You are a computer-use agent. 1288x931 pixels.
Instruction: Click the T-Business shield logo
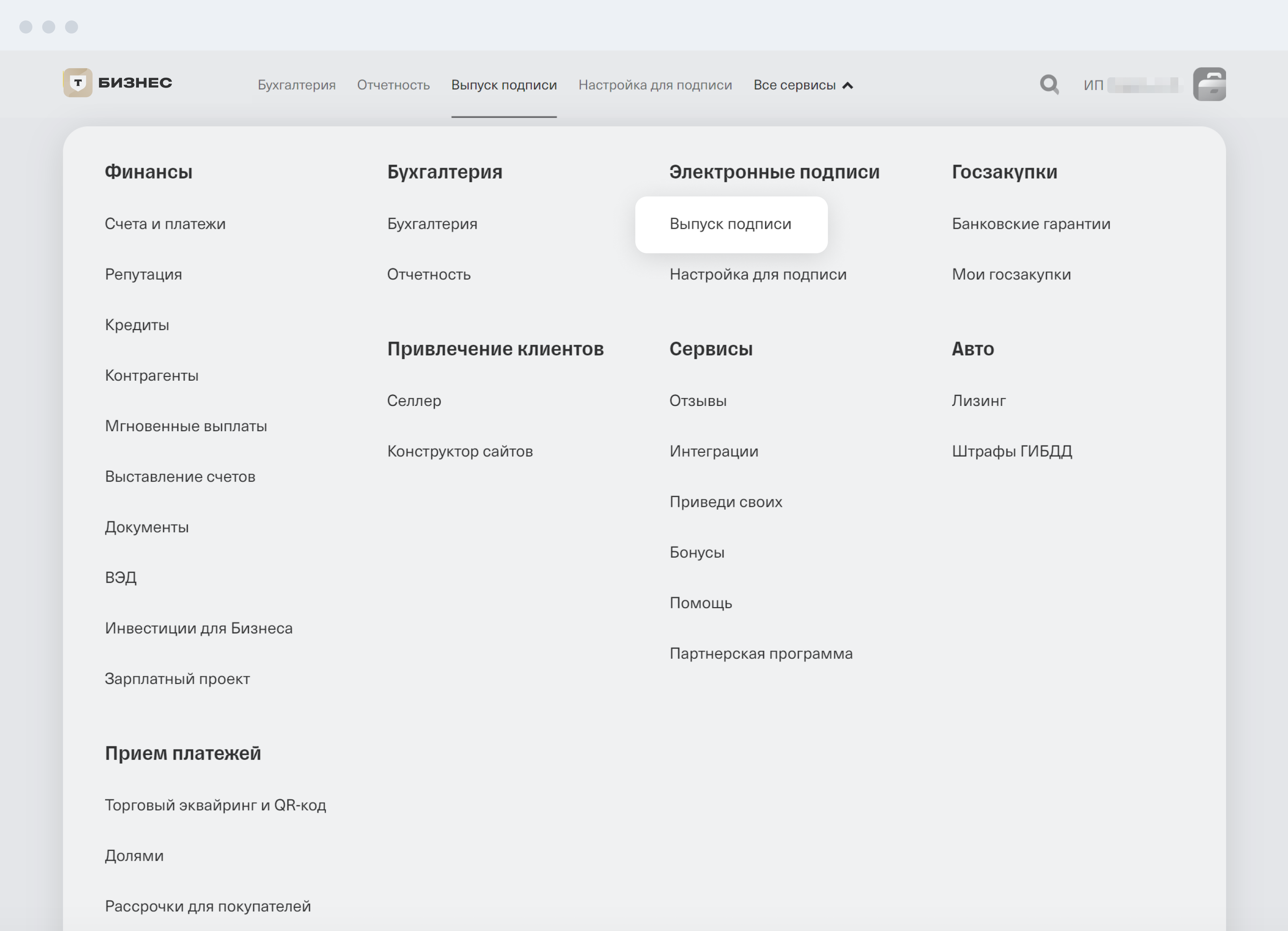[x=78, y=83]
